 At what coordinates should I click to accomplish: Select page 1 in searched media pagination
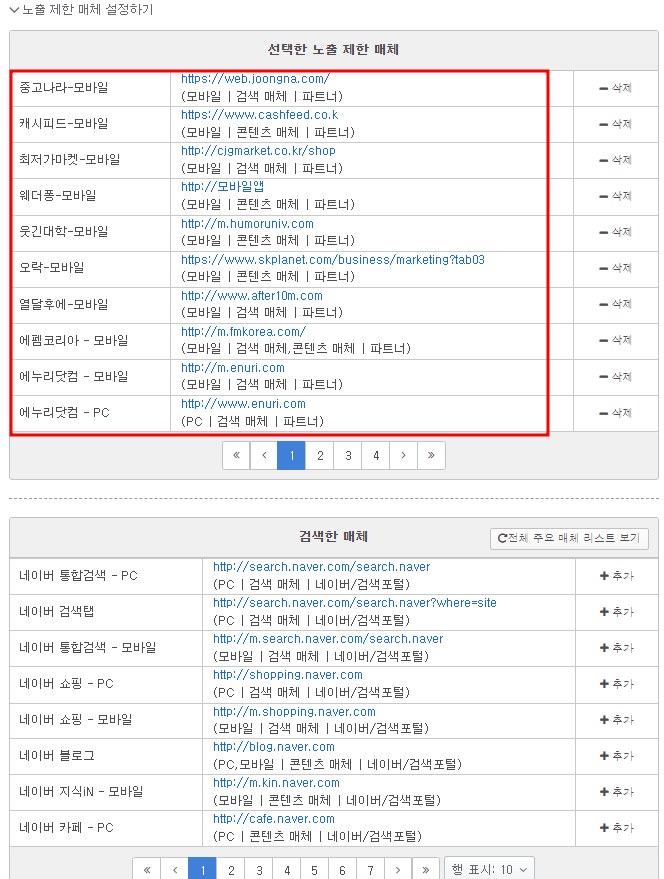pyautogui.click(x=202, y=870)
